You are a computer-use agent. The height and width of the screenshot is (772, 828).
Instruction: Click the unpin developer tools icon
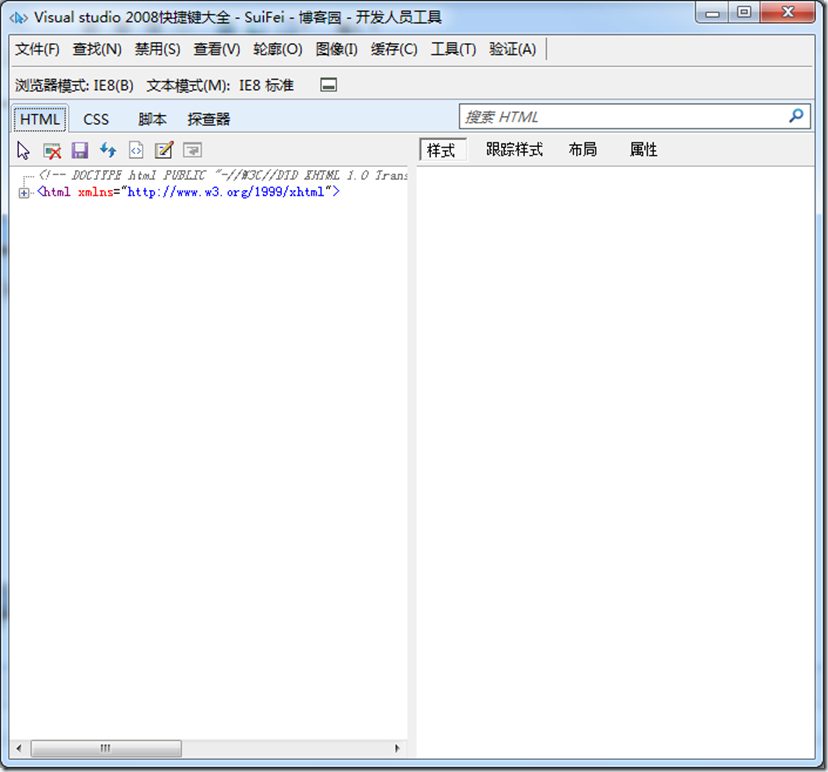pos(328,84)
